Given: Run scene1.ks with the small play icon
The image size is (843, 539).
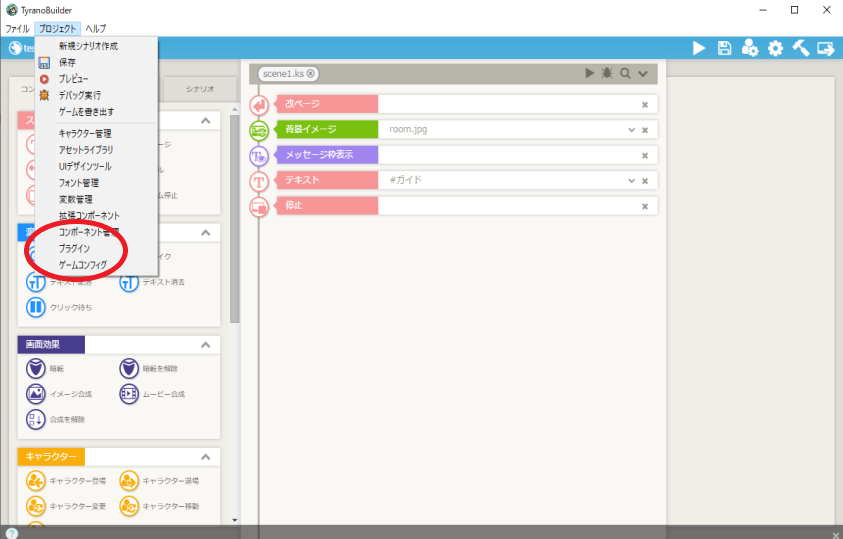Looking at the screenshot, I should point(590,73).
